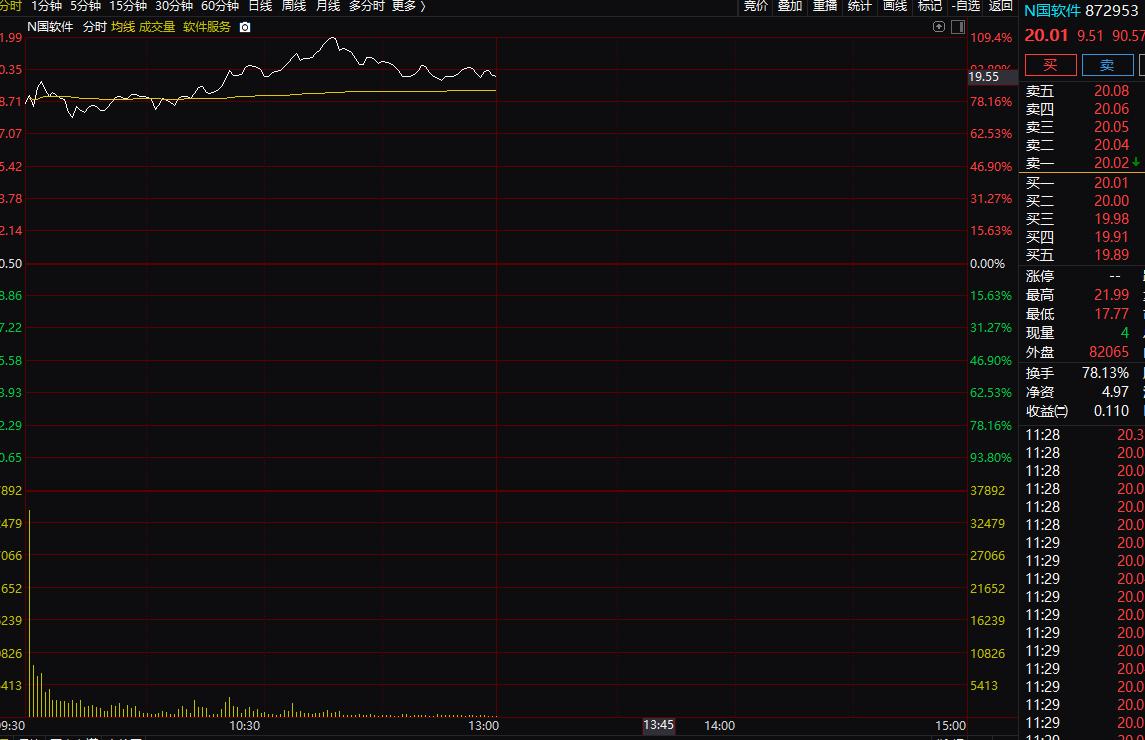The height and width of the screenshot is (740, 1145).
Task: Toggle the 成交量 volume indicator
Action: [157, 27]
